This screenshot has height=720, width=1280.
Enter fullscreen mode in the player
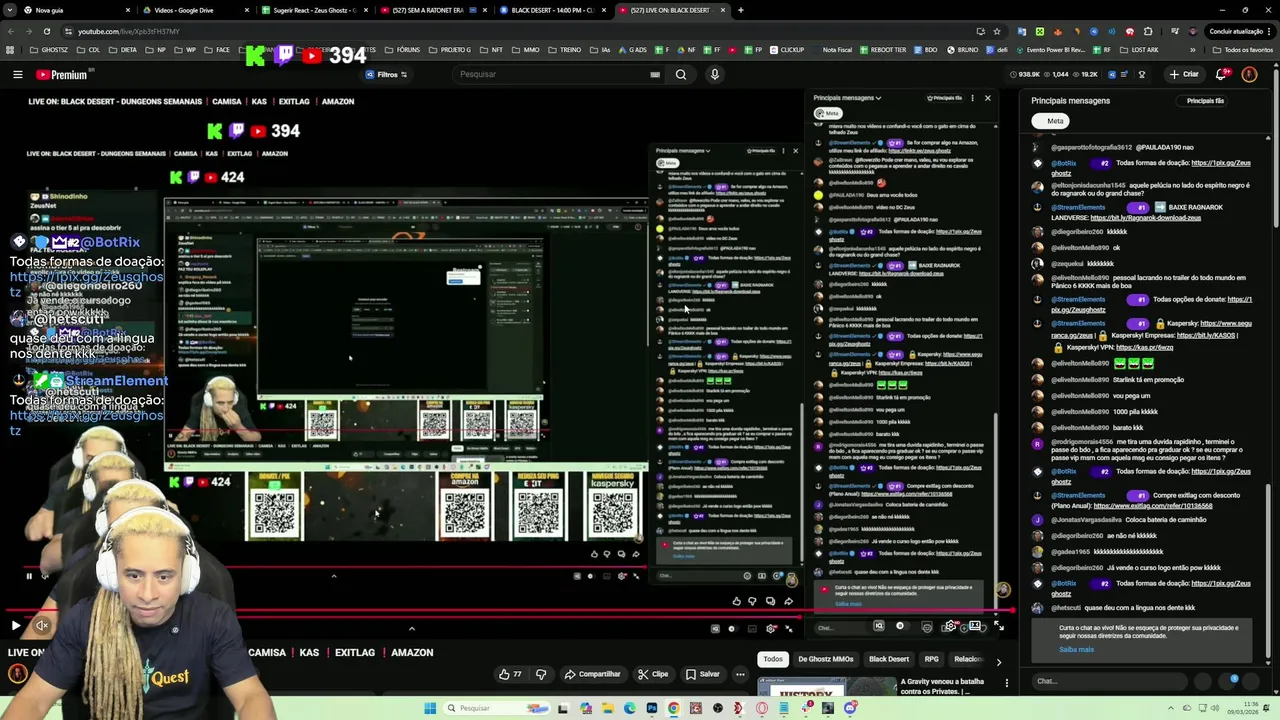pos(998,626)
